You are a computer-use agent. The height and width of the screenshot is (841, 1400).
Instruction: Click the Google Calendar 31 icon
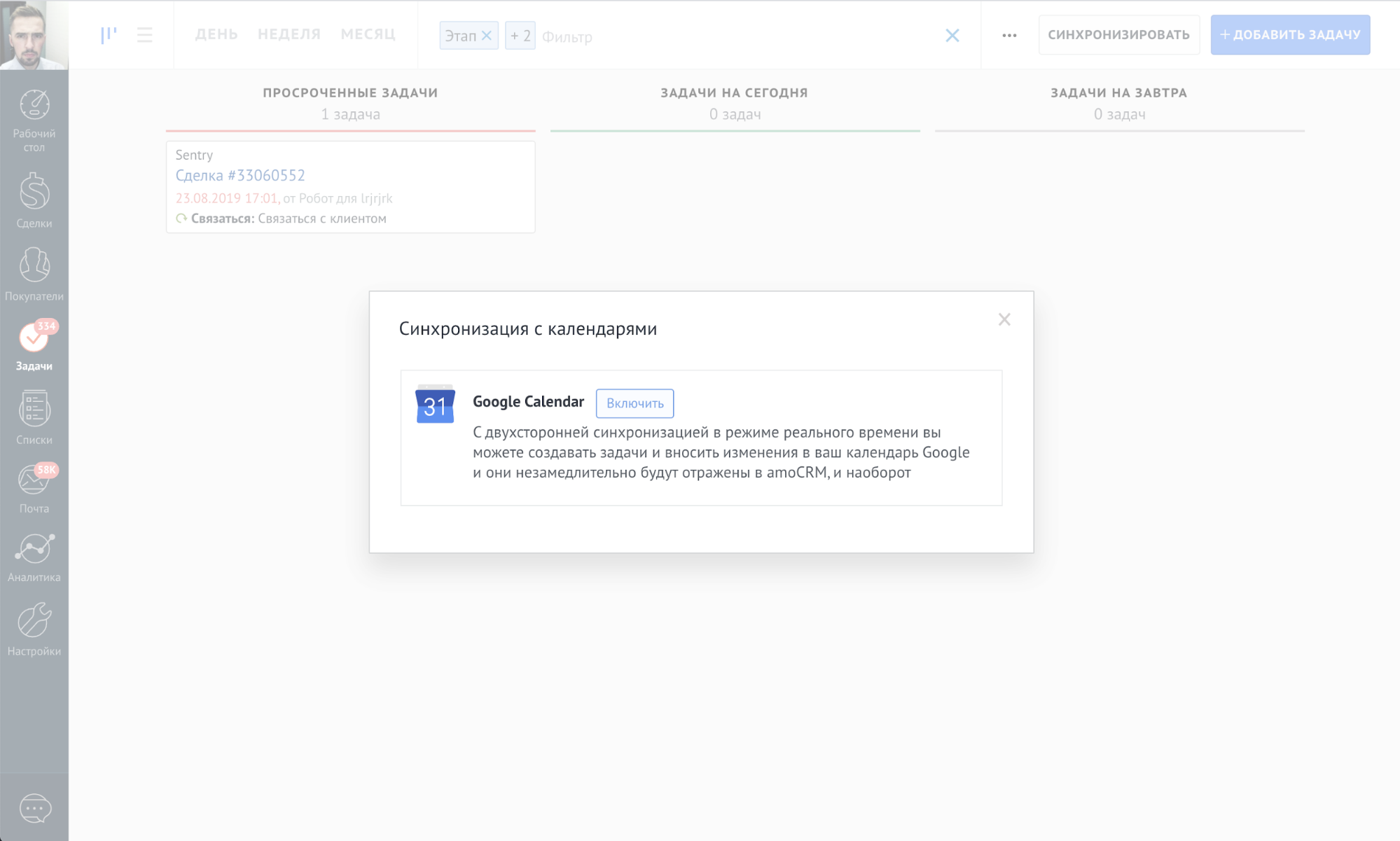(435, 404)
